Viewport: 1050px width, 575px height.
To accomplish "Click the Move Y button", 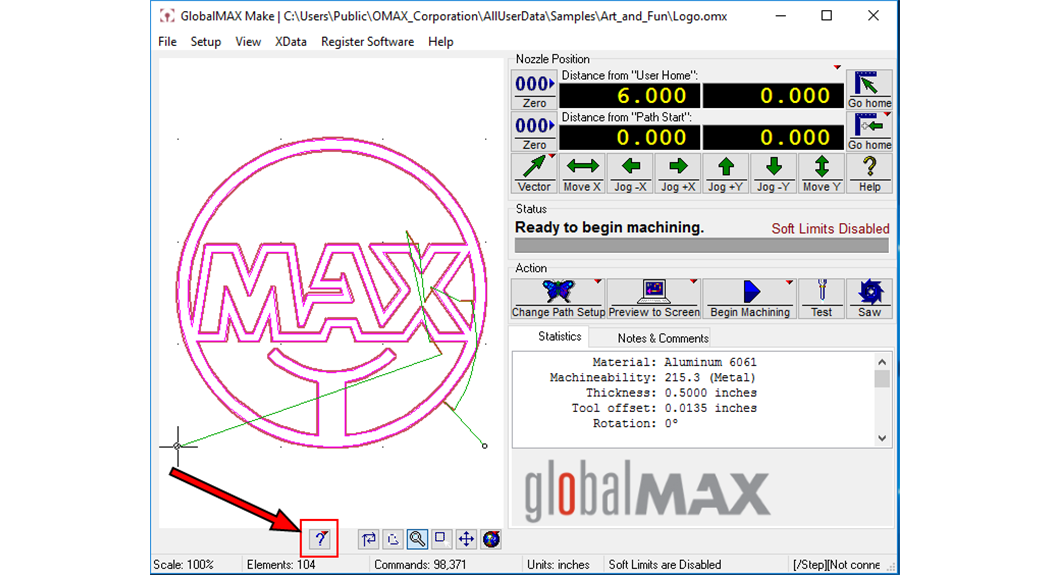I will click(x=821, y=173).
